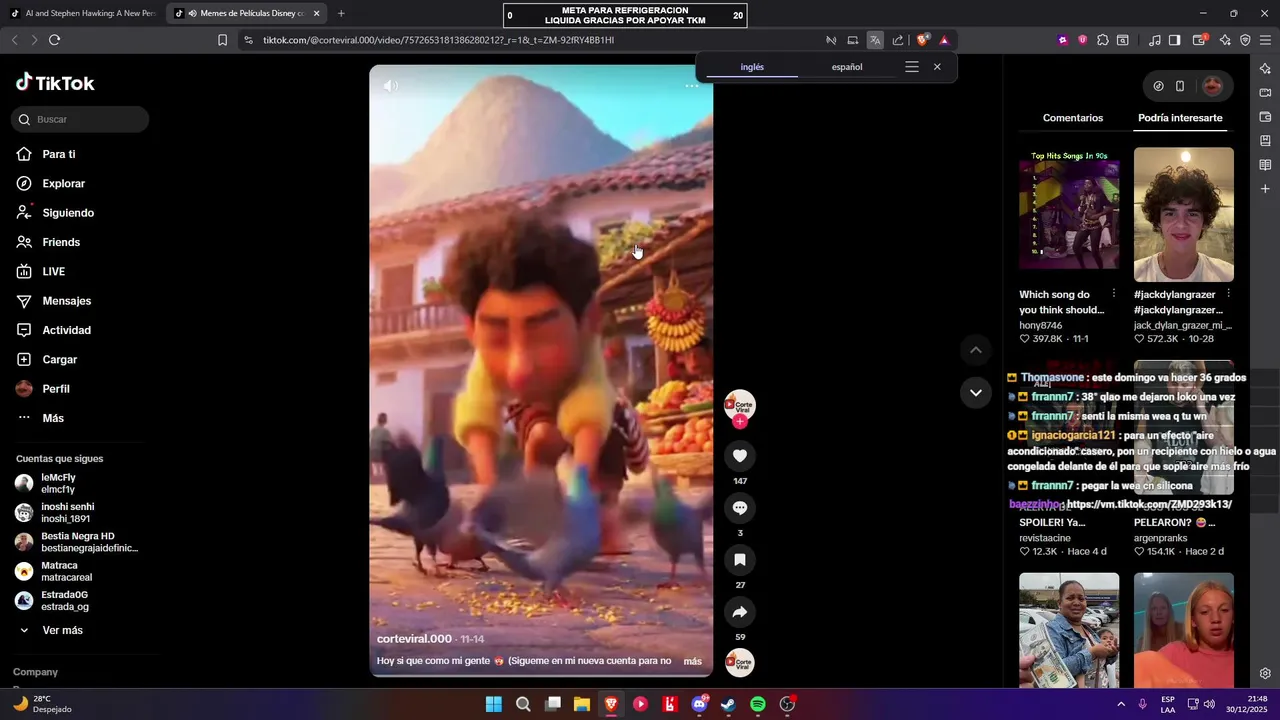Save the video with bookmark icon
Screen dimensions: 1280x720
[x=740, y=560]
